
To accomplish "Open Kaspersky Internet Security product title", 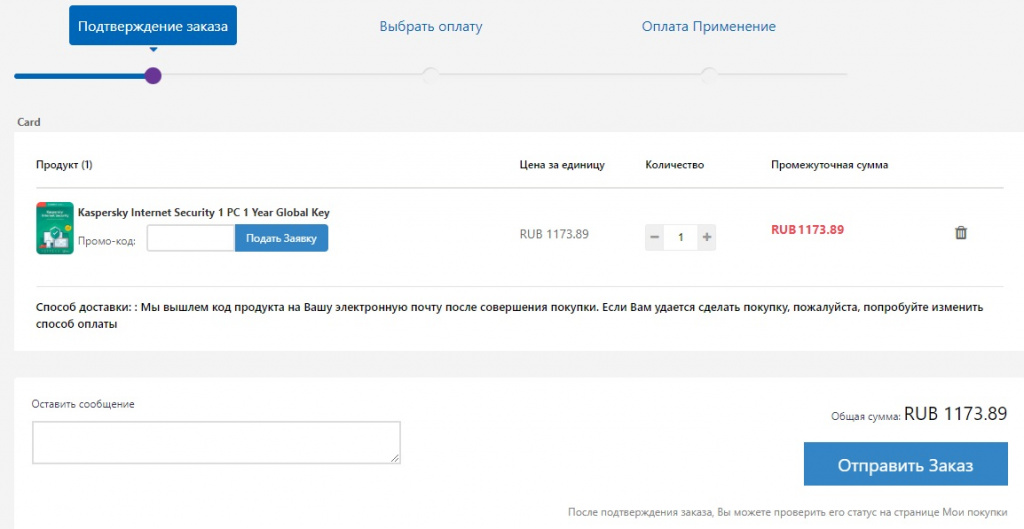I will tap(204, 212).
